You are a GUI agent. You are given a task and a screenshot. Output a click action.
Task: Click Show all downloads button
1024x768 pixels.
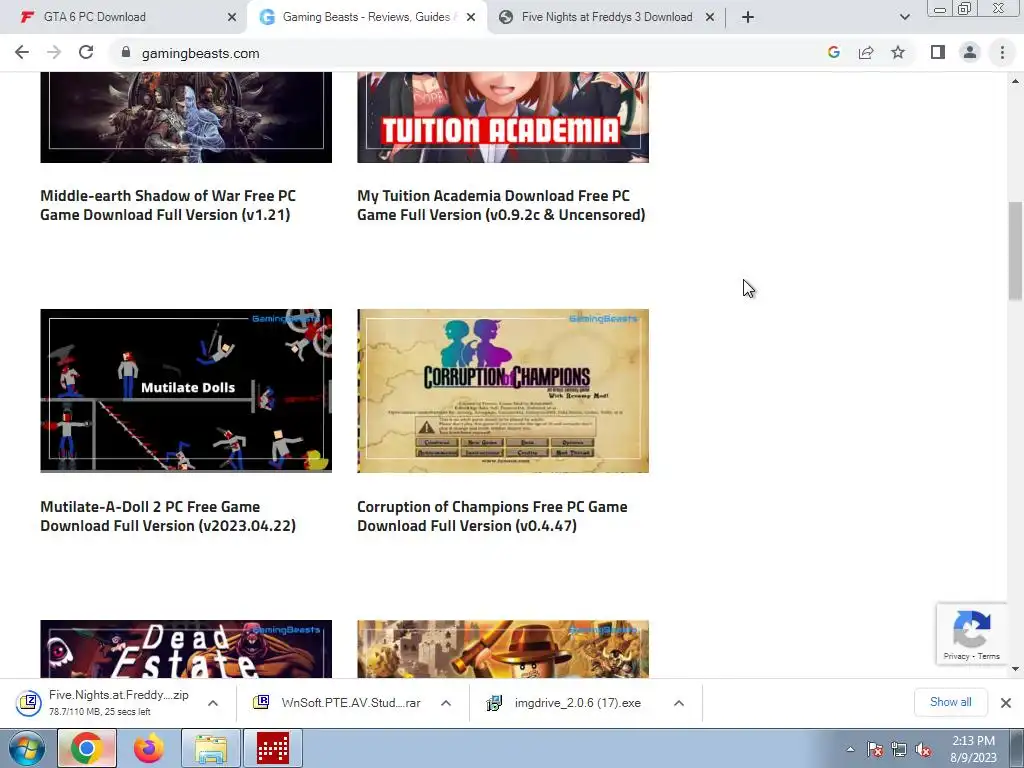point(950,702)
